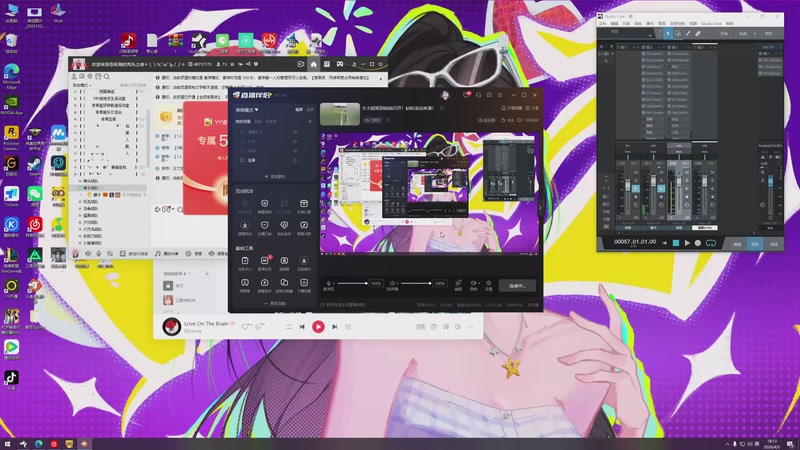Open song title Love On The Brain
This screenshot has width=800, height=450.
[x=206, y=323]
